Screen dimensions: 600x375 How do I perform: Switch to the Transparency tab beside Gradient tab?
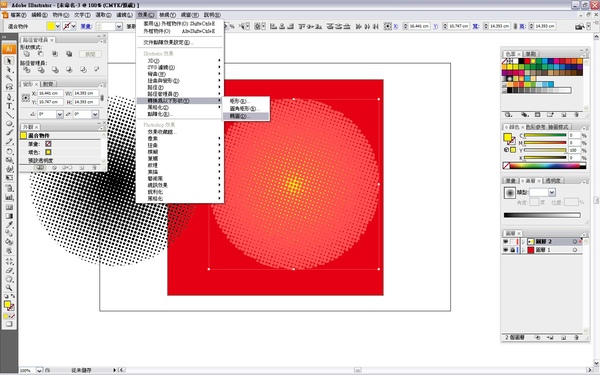(x=553, y=181)
